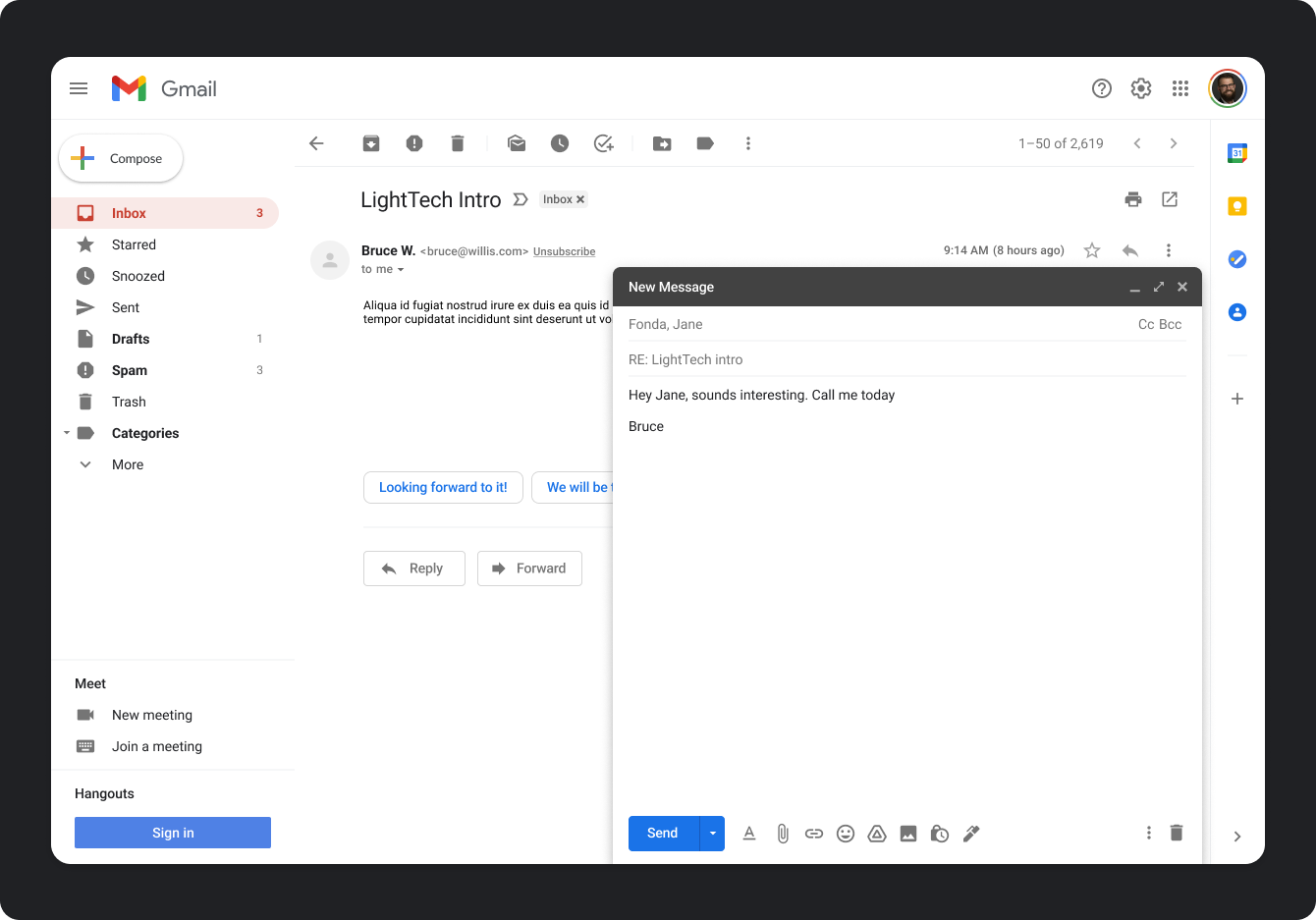Move the email to a folder
This screenshot has height=920, width=1316.
pyautogui.click(x=663, y=143)
